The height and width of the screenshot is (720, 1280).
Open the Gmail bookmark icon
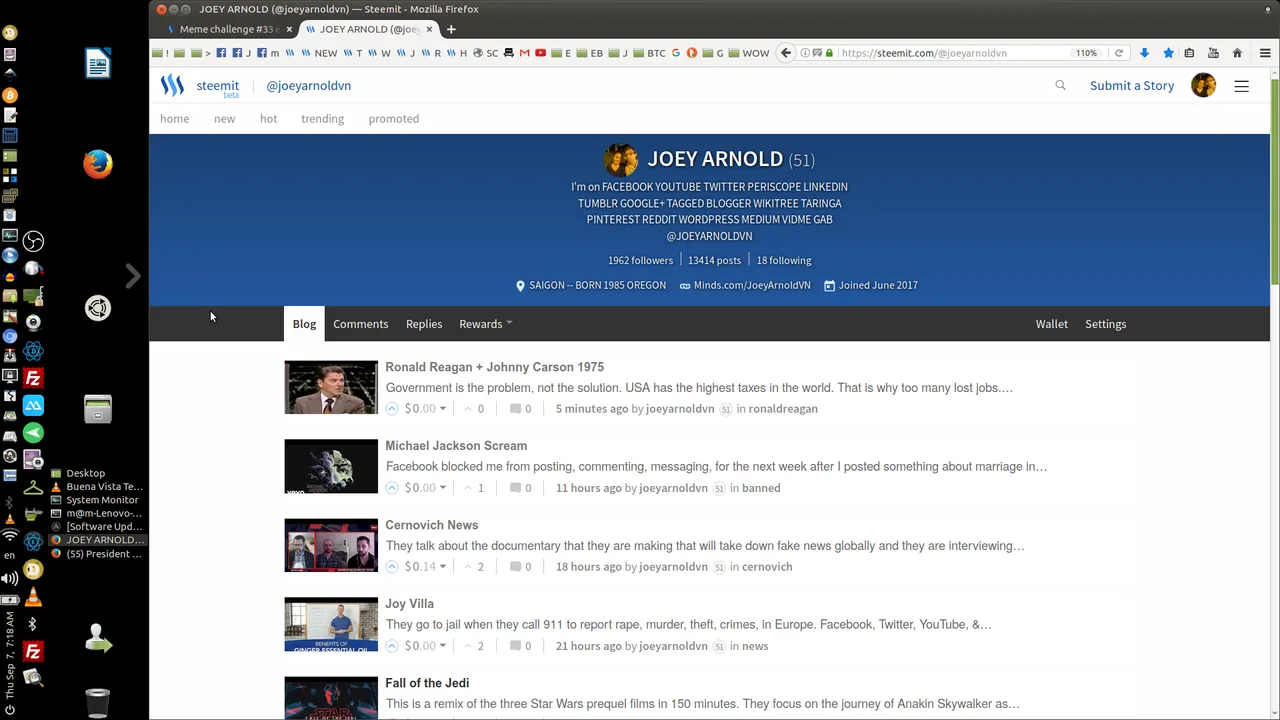pos(524,53)
